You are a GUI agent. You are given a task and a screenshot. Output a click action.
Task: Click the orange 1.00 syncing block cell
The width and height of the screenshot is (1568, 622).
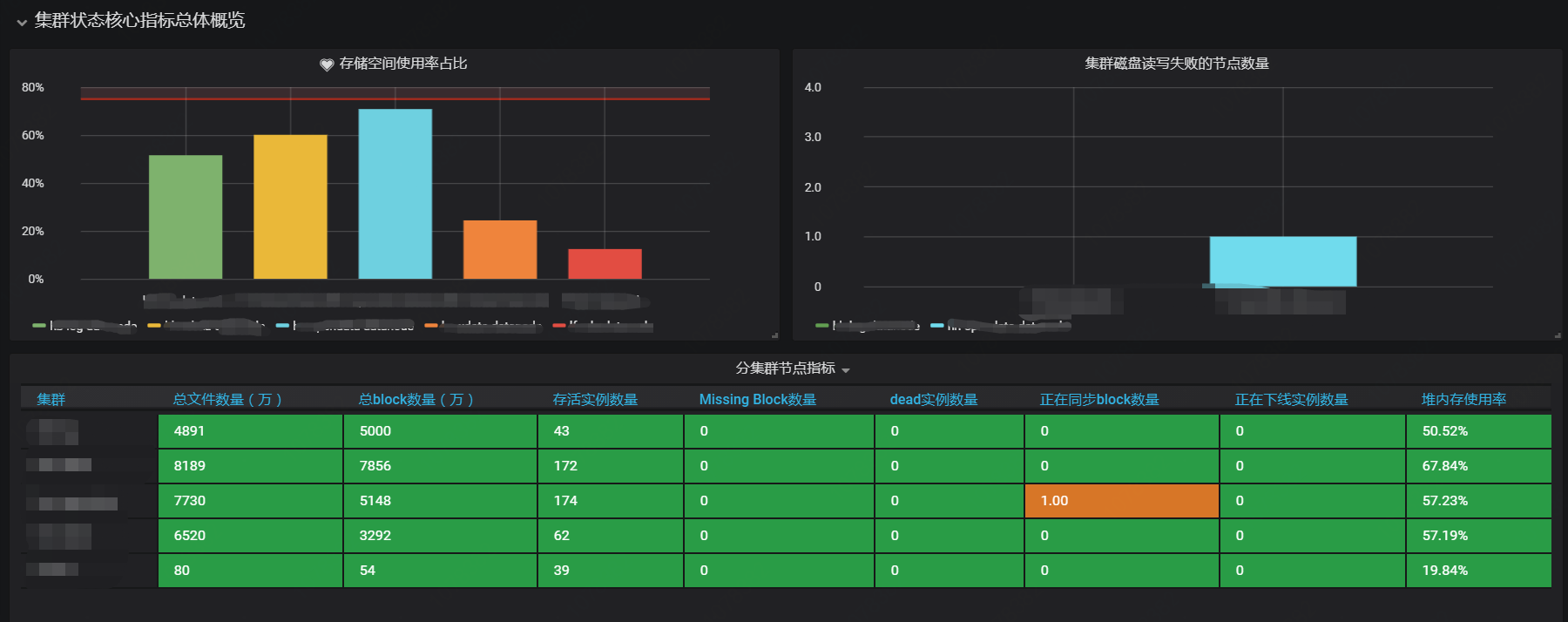(1122, 501)
